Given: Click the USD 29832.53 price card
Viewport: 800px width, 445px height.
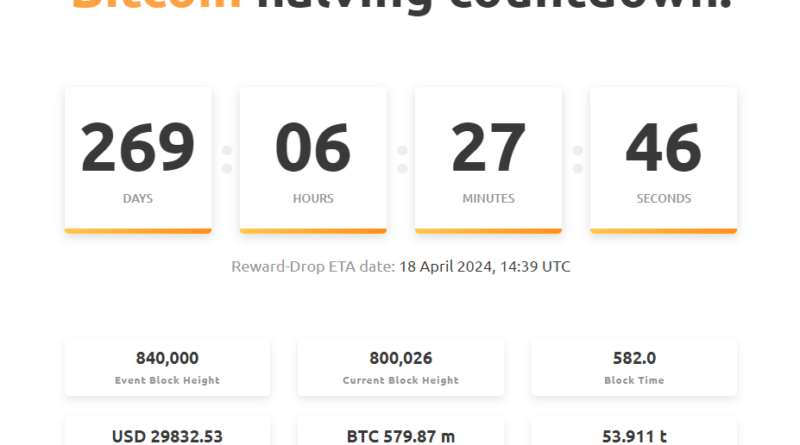Looking at the screenshot, I should coord(167,434).
